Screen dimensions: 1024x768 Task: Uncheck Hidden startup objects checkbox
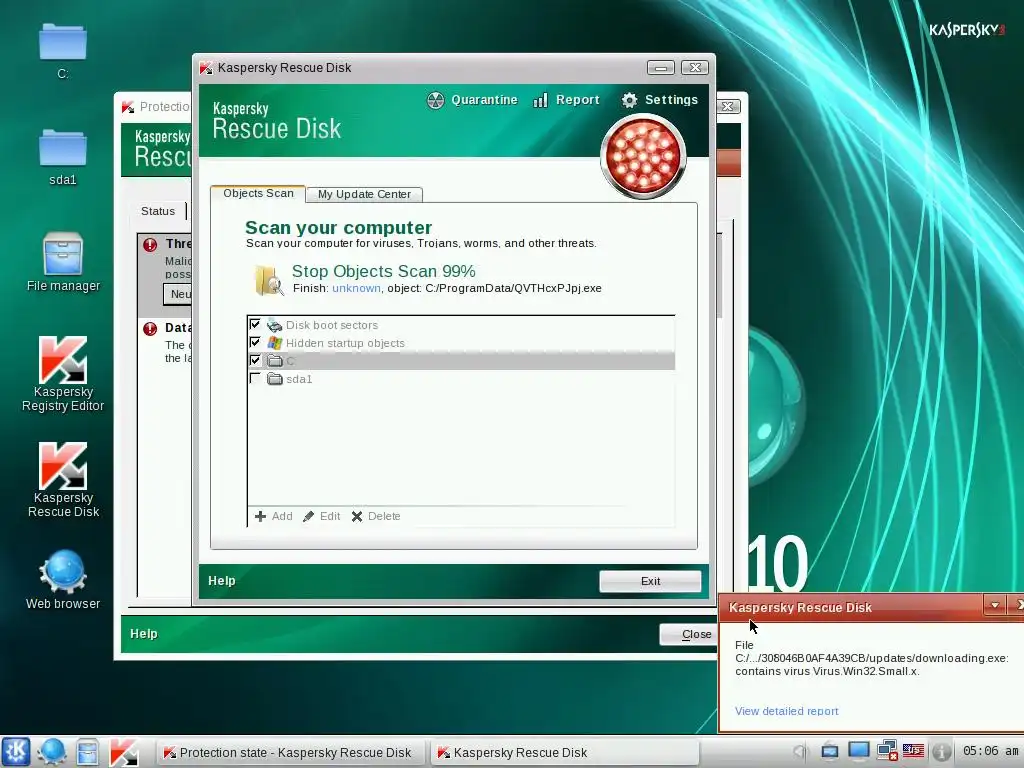pos(255,342)
